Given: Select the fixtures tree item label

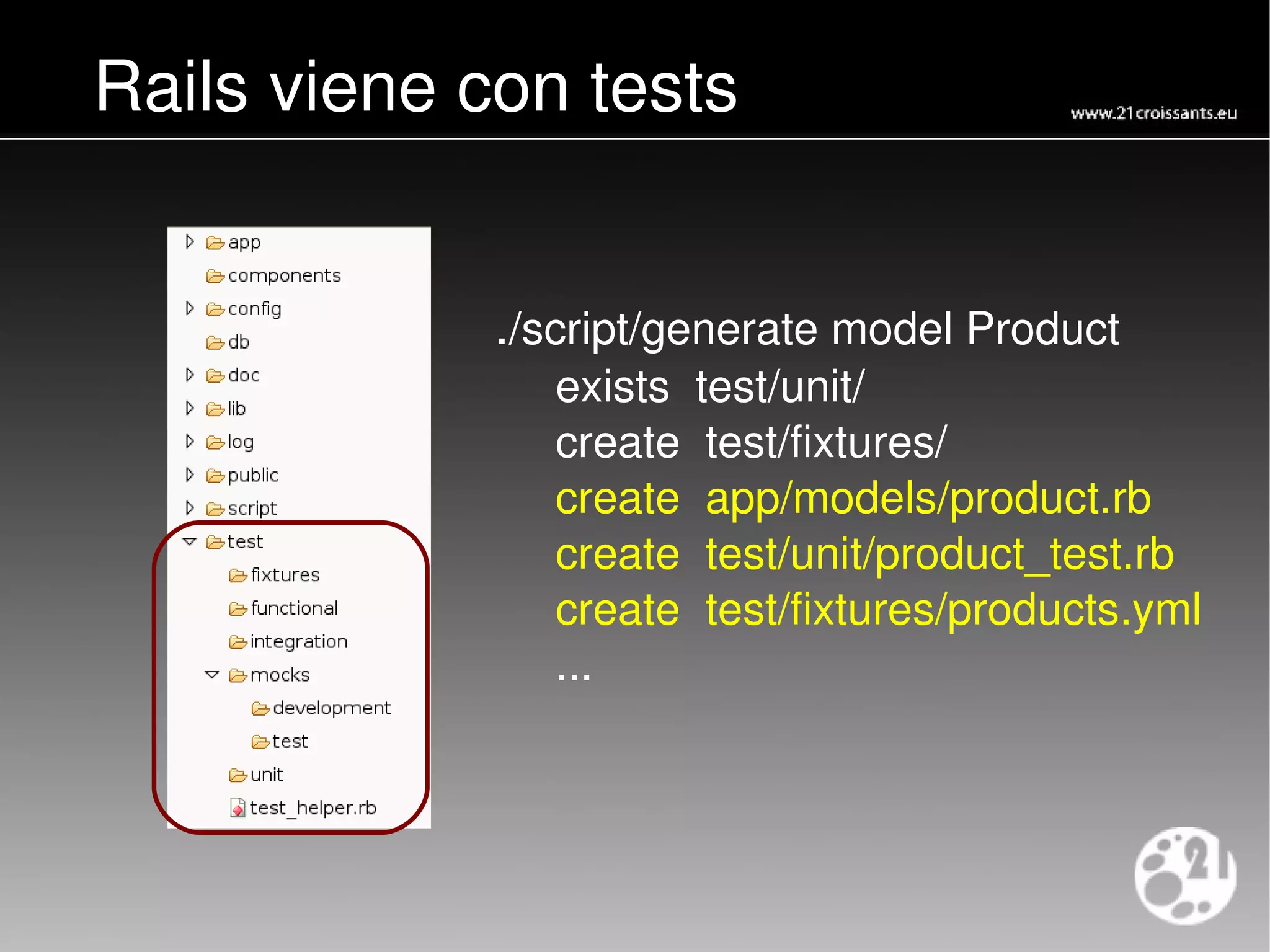Looking at the screenshot, I should [285, 575].
